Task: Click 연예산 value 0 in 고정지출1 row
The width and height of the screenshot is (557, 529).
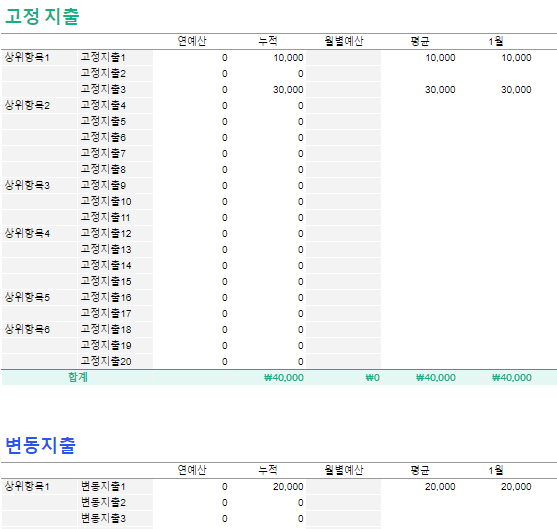Action: (x=225, y=58)
